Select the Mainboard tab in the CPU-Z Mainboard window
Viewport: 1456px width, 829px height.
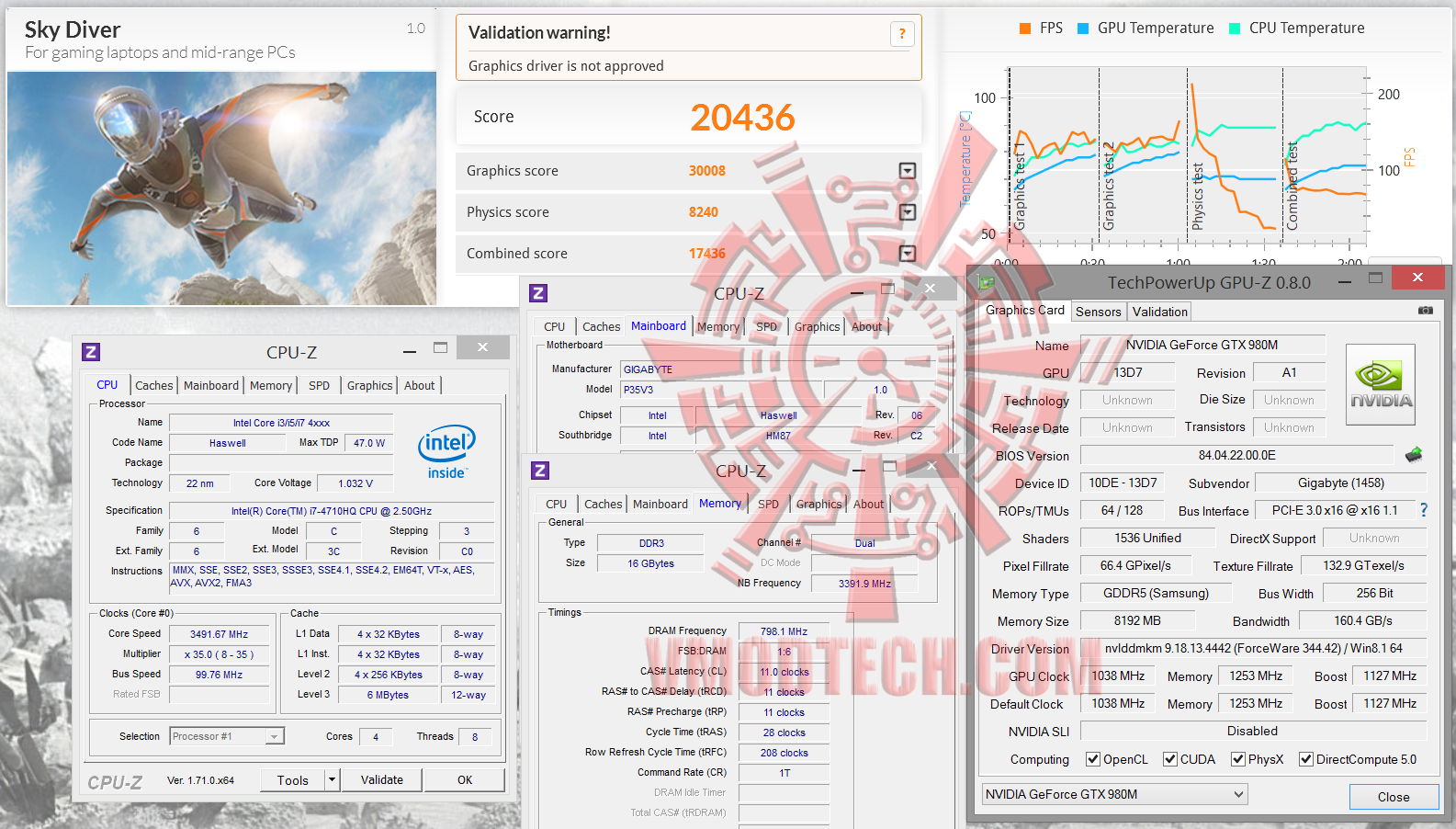[659, 326]
